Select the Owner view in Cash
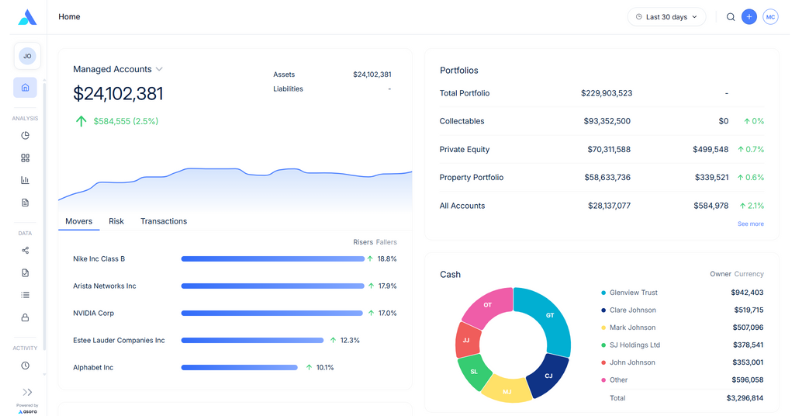The height and width of the screenshot is (416, 800). click(720, 274)
